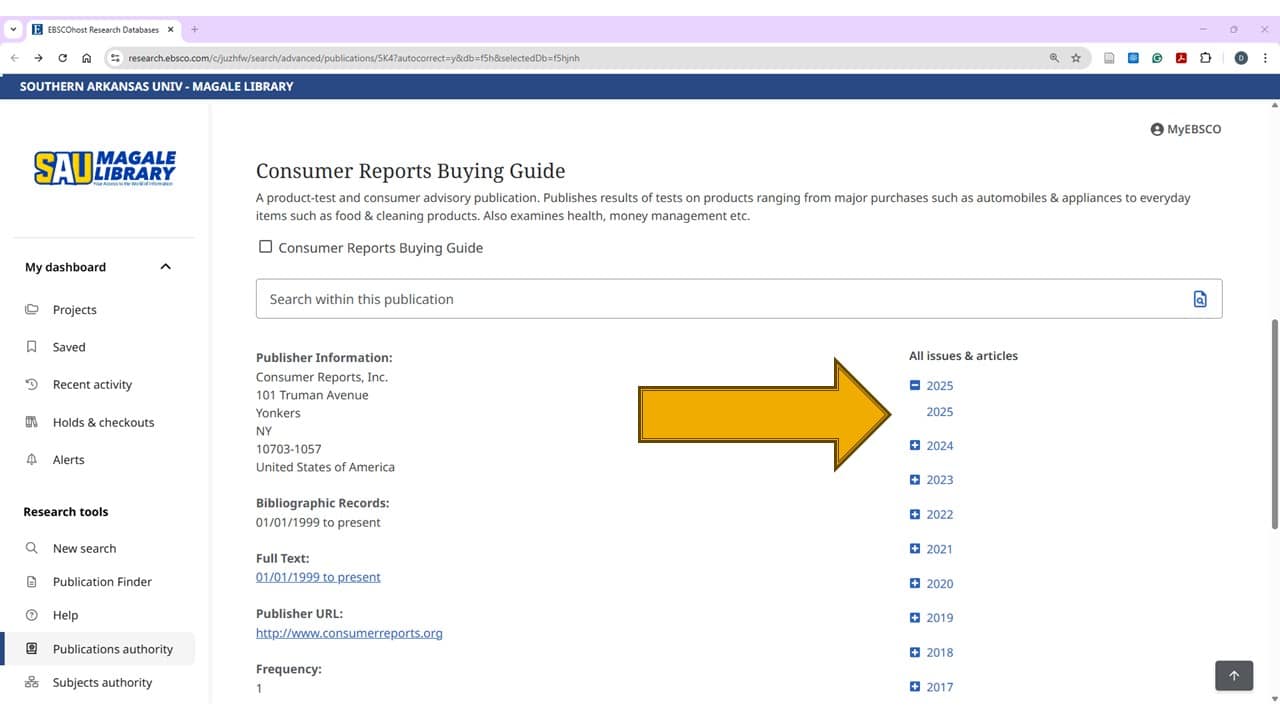Go to the browser home page icon

coord(87,58)
